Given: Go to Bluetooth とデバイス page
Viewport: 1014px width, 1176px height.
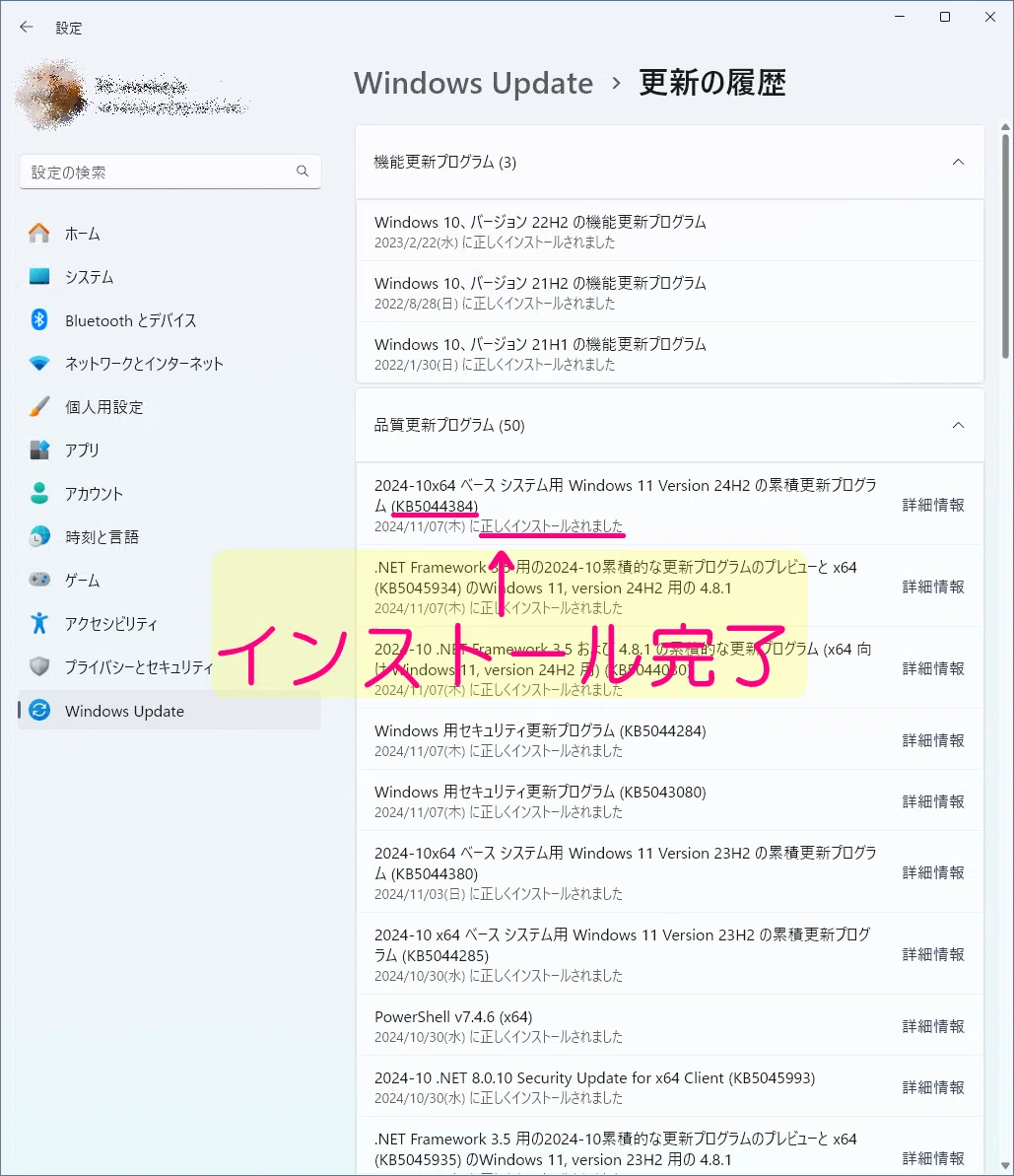Looking at the screenshot, I should coord(169,320).
